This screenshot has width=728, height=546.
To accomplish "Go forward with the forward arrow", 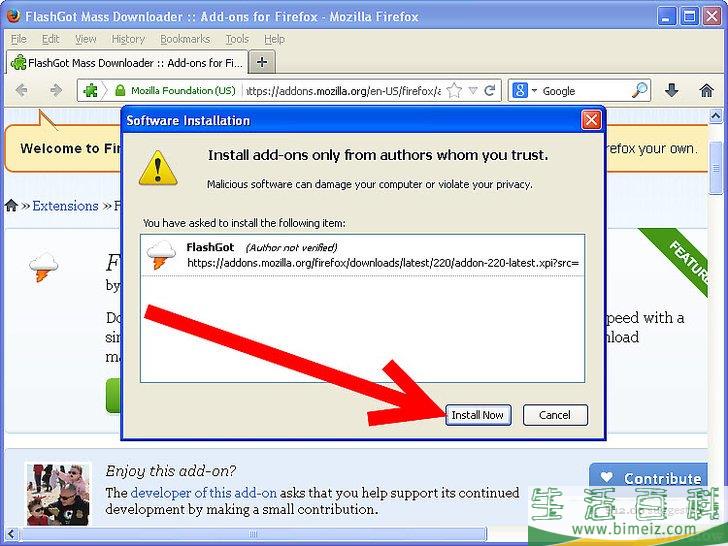I will click(56, 90).
